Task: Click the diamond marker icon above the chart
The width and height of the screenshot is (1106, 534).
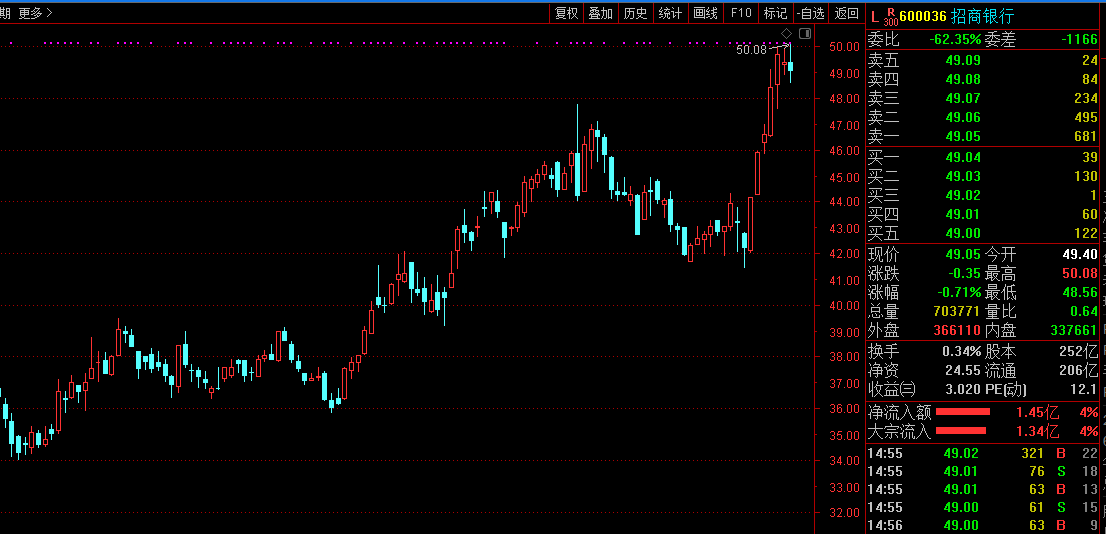Action: (786, 34)
